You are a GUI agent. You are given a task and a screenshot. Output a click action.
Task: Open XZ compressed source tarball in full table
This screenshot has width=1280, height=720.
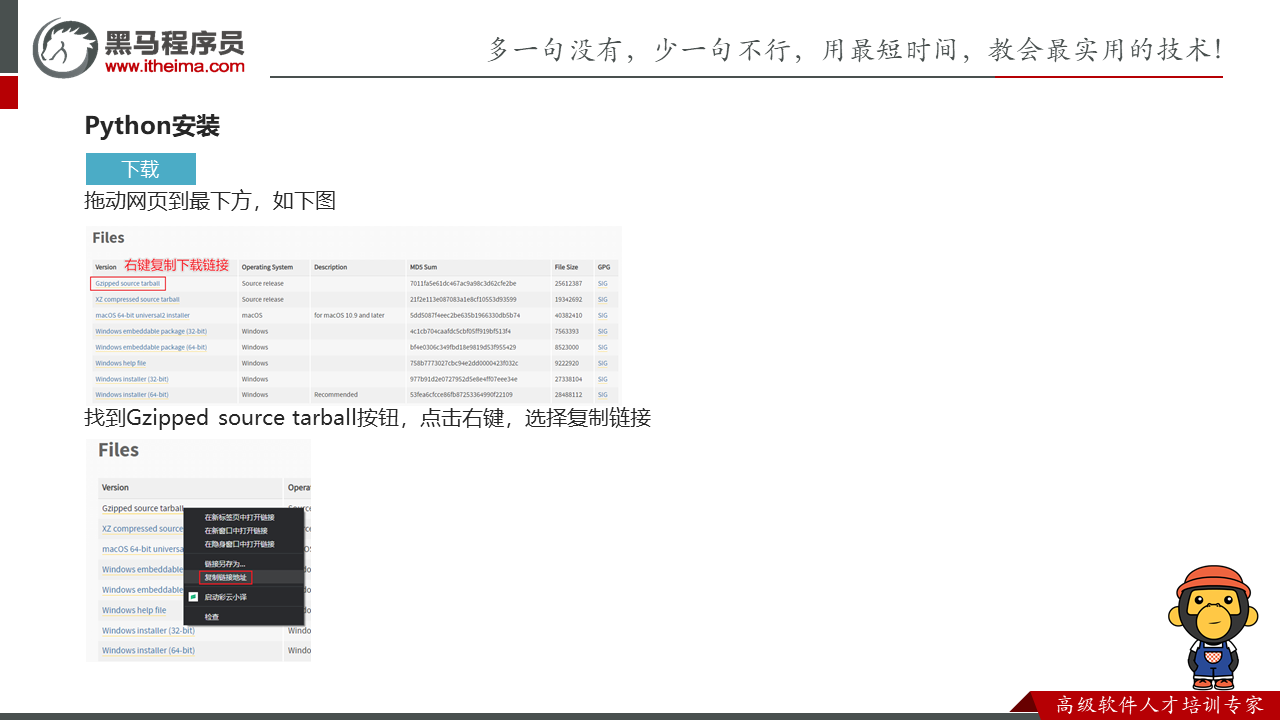point(138,299)
